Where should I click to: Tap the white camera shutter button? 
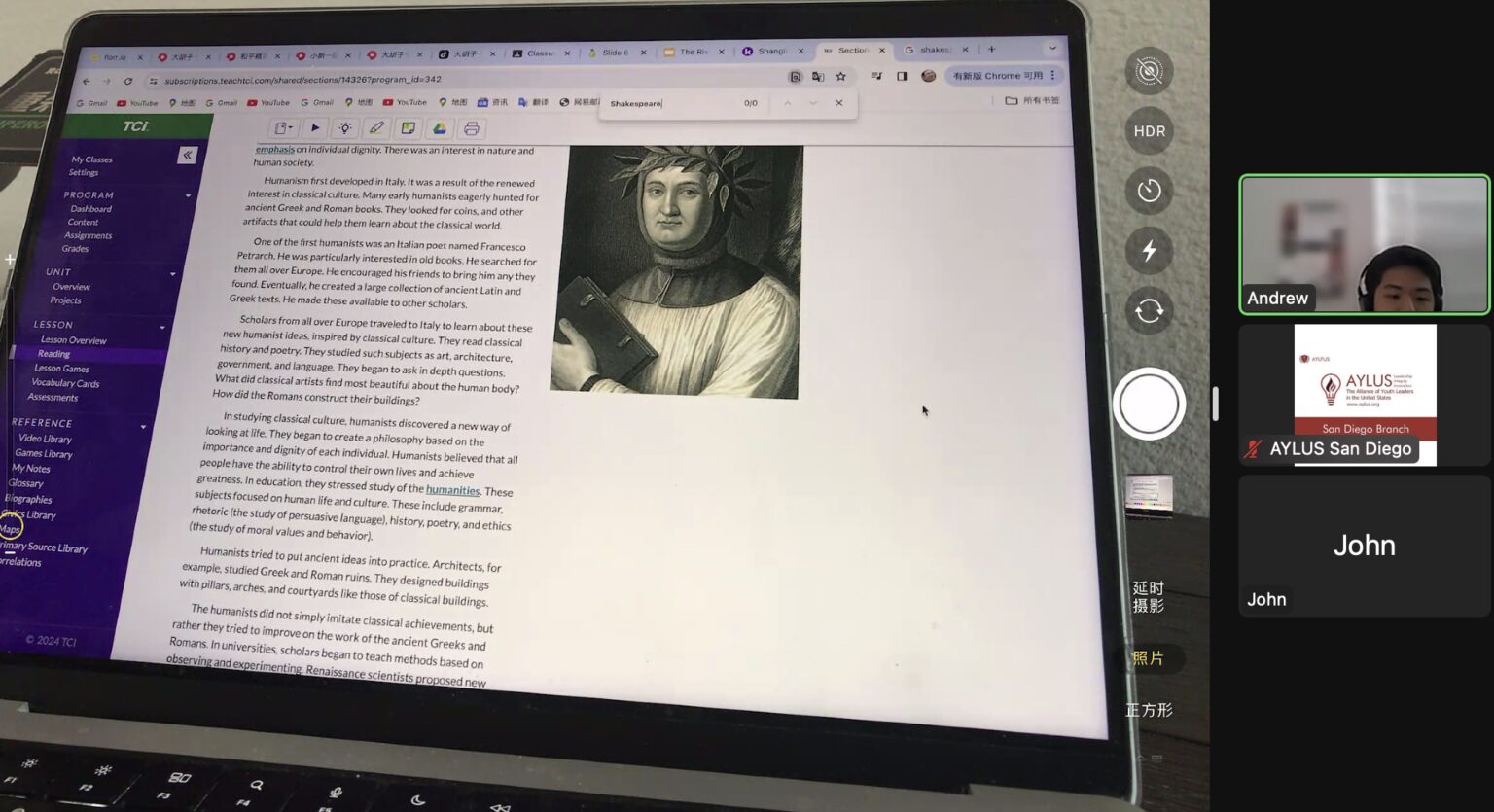[x=1149, y=404]
